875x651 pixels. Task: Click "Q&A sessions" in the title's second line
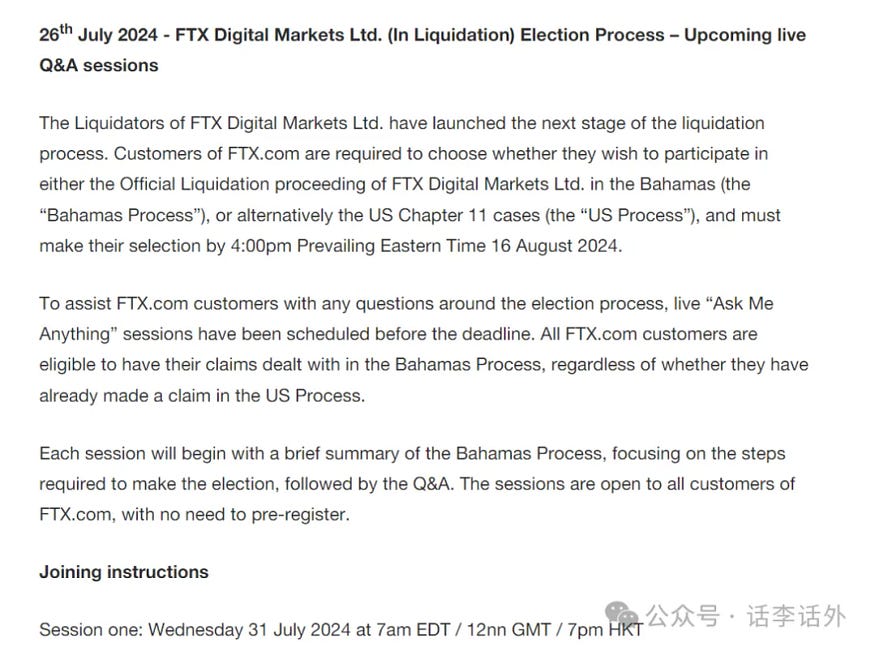(x=99, y=66)
